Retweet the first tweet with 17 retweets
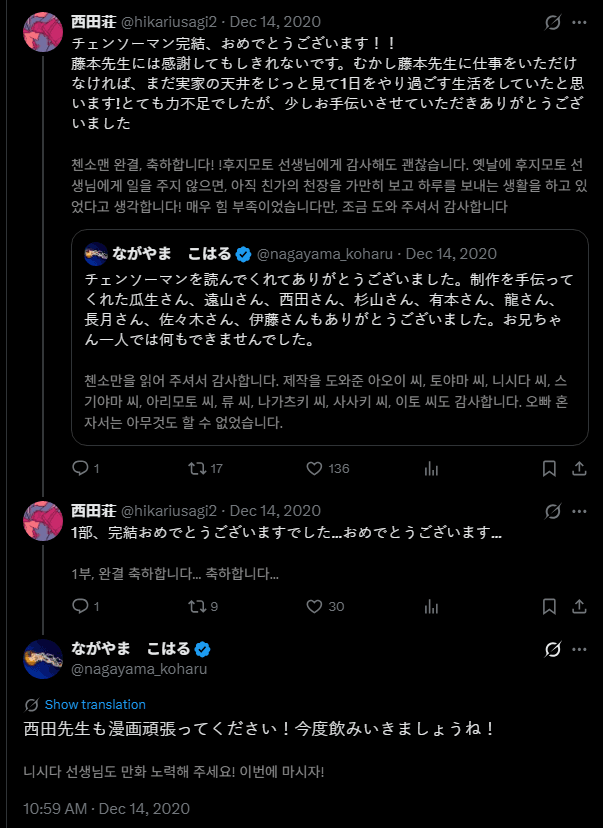This screenshot has height=828, width=603. (x=205, y=468)
